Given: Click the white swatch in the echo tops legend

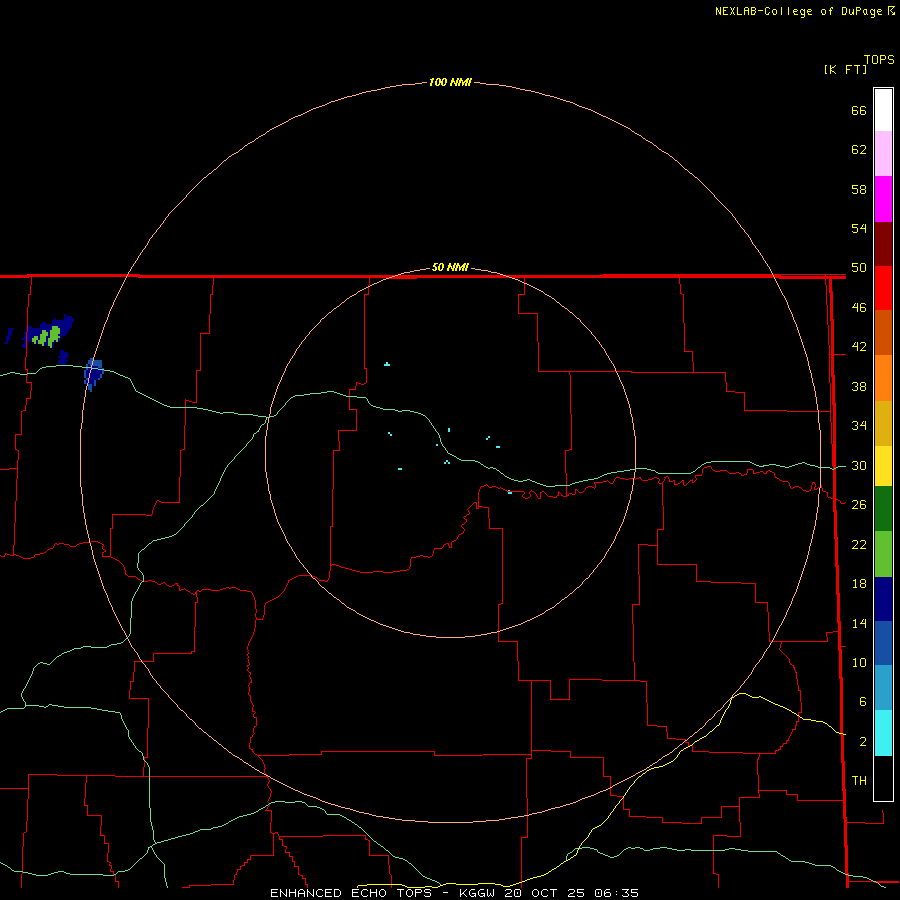Looking at the screenshot, I should (x=883, y=110).
